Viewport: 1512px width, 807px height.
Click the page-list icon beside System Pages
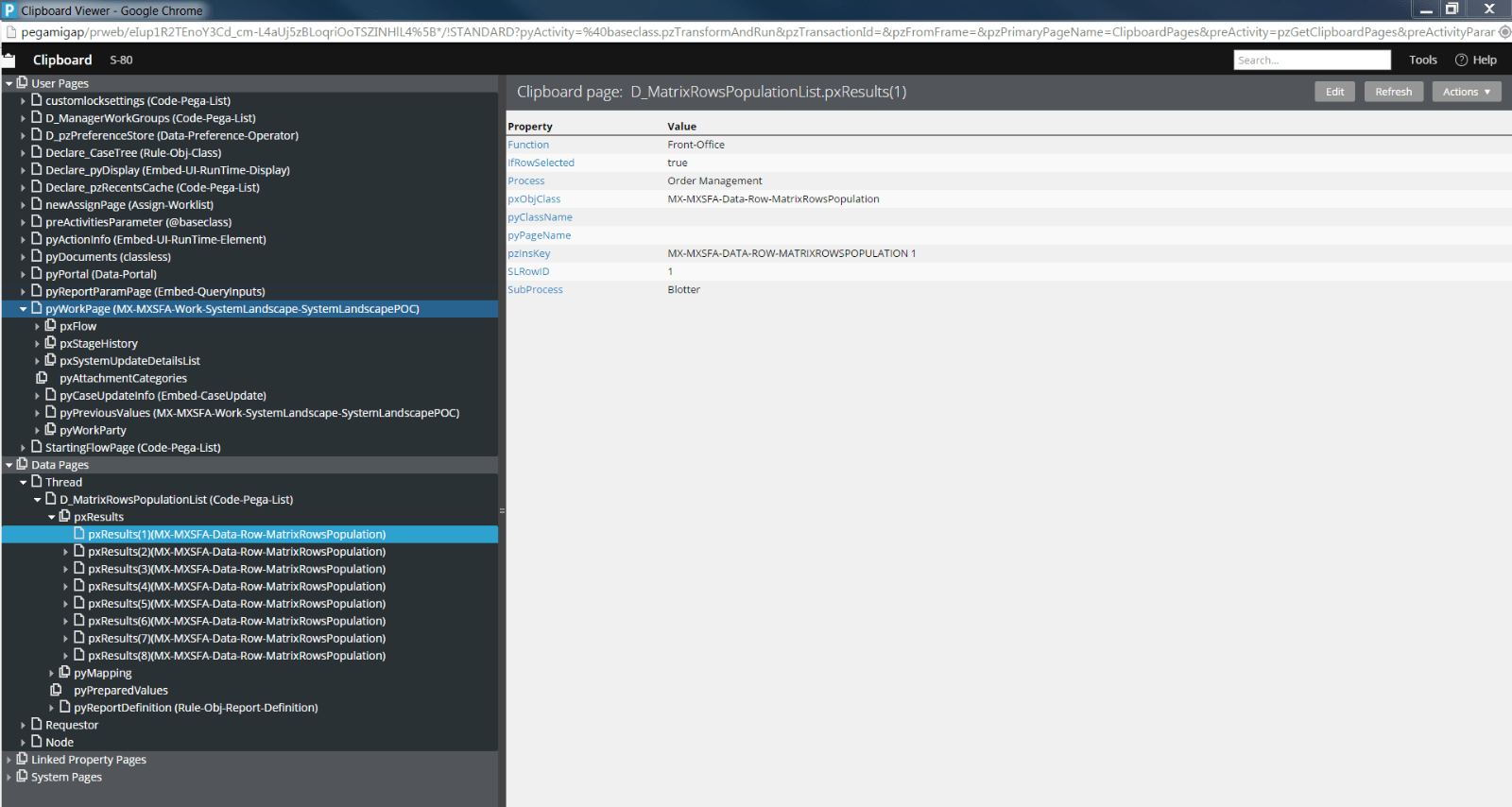(22, 777)
